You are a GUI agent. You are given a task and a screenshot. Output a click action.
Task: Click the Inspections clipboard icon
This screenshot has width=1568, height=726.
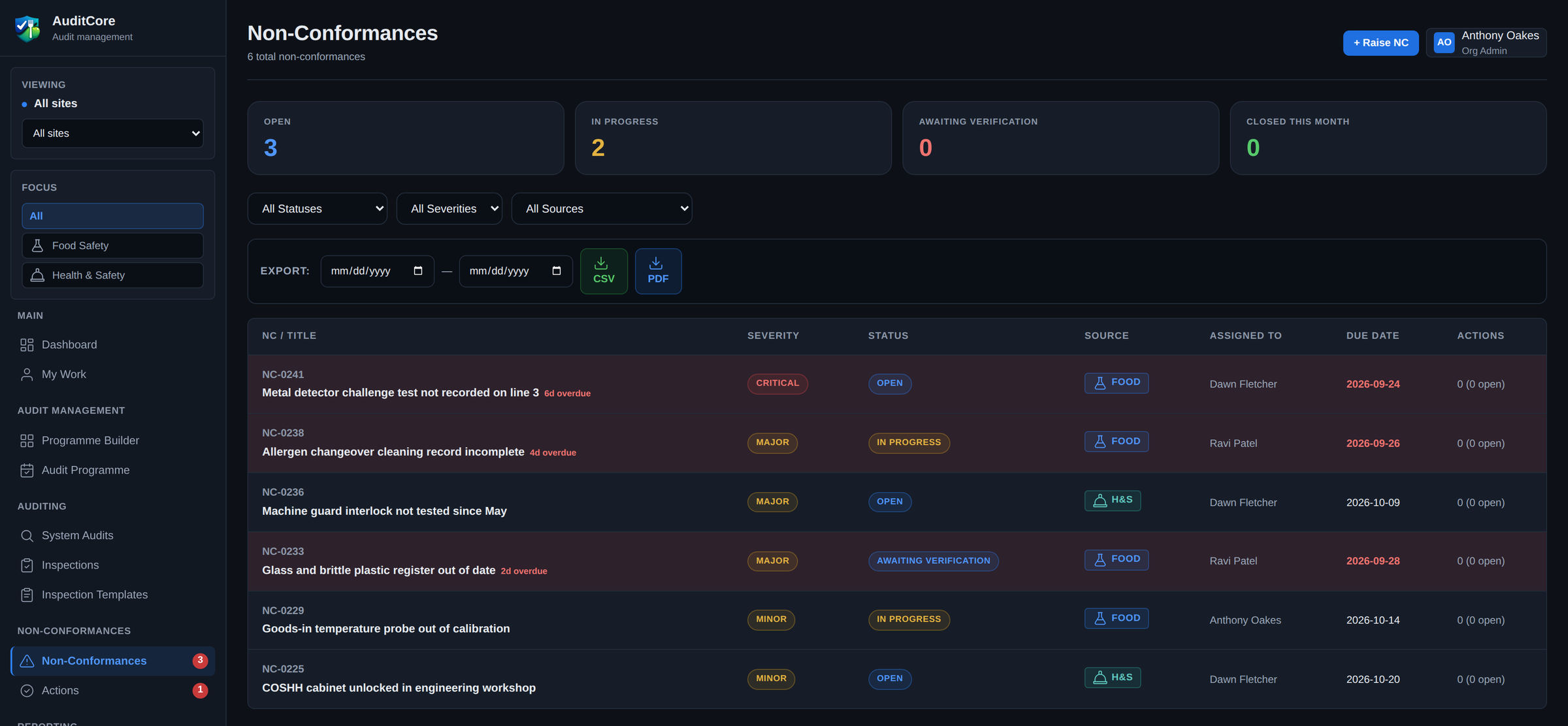pyautogui.click(x=27, y=565)
